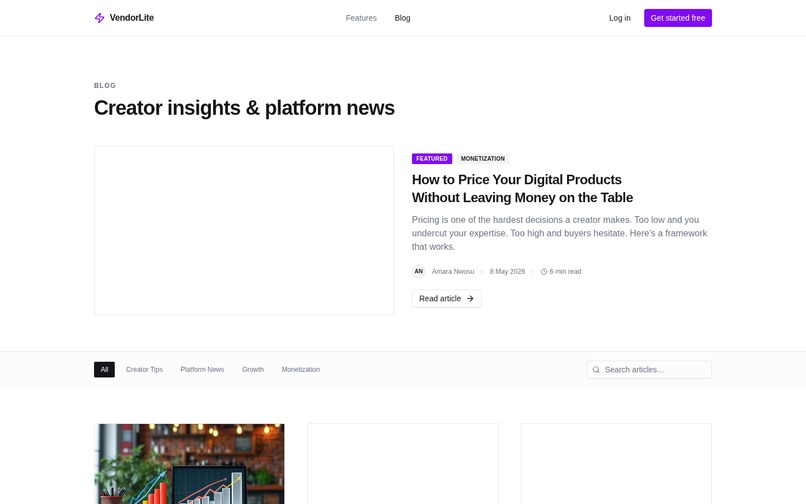This screenshot has height=504, width=806.
Task: Click the Search articles input field
Action: pyautogui.click(x=649, y=370)
